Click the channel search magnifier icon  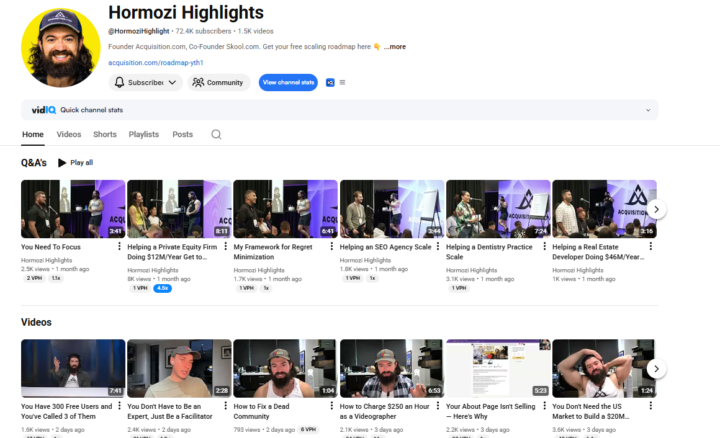pyautogui.click(x=216, y=135)
